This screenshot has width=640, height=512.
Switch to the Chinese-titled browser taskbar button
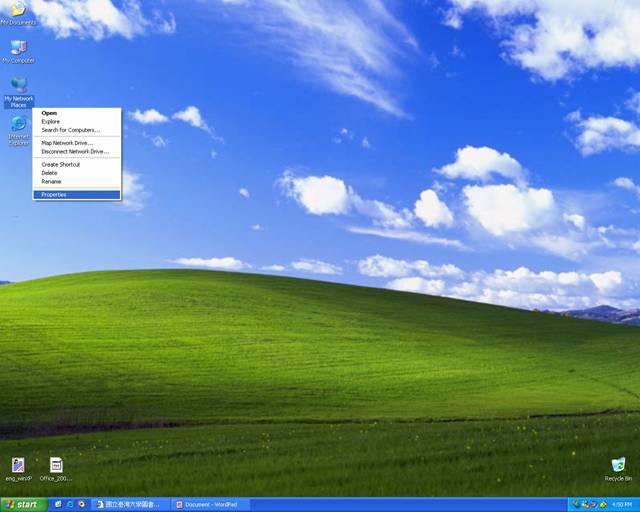[130, 505]
